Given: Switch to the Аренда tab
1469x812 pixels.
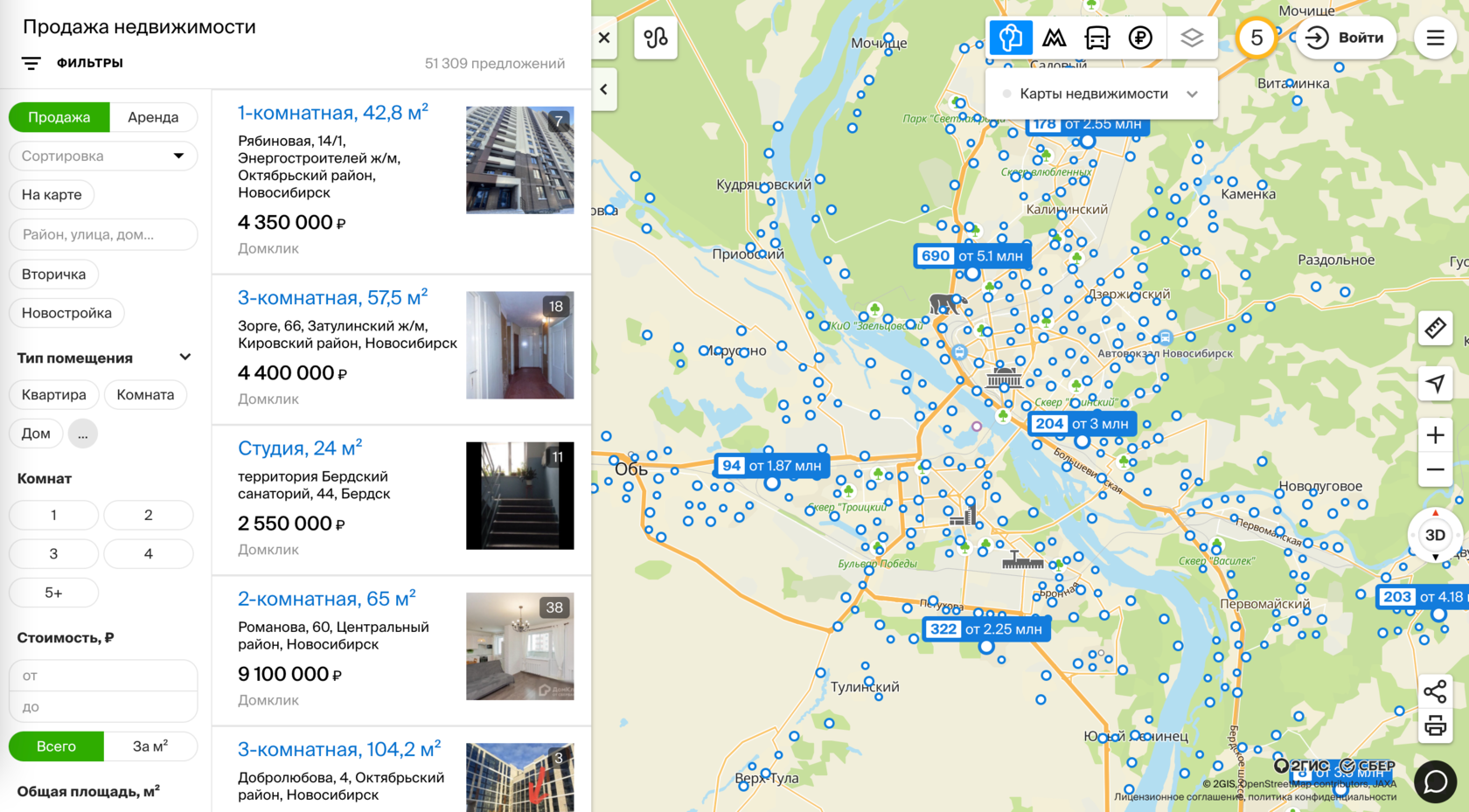Looking at the screenshot, I should [153, 117].
